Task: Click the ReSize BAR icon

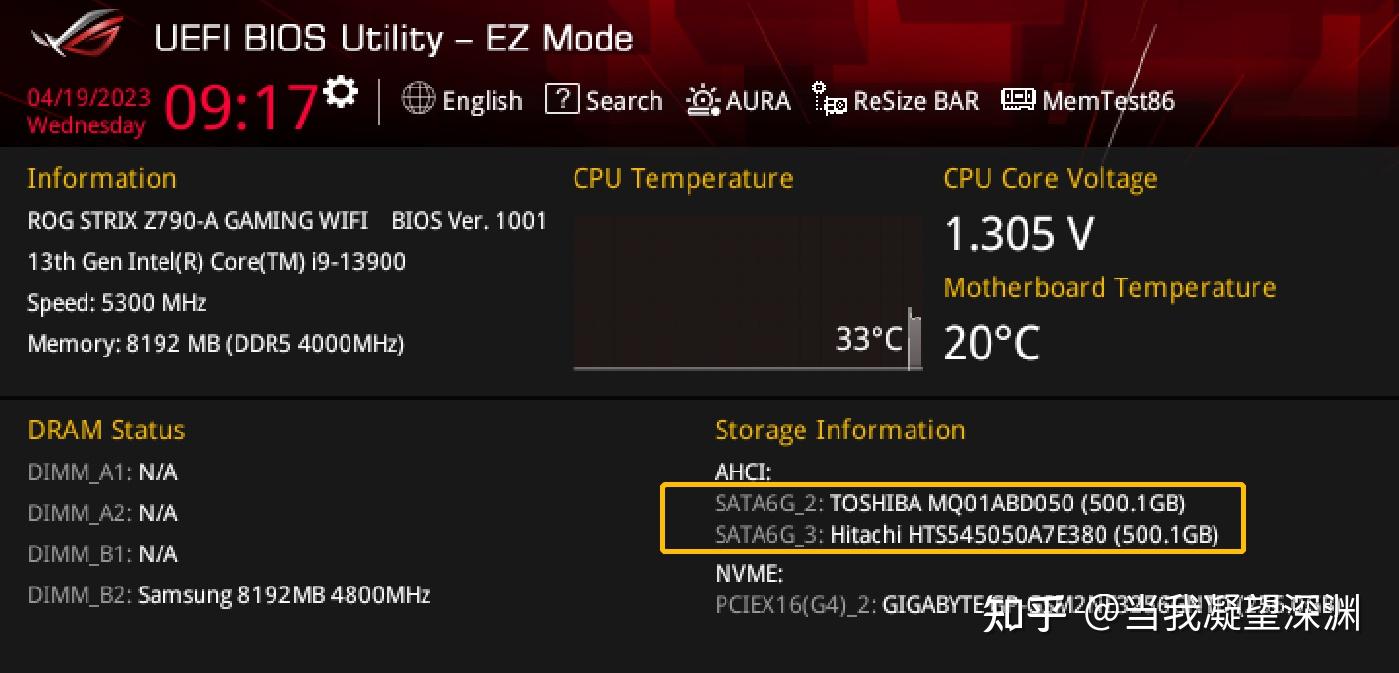Action: [x=829, y=100]
